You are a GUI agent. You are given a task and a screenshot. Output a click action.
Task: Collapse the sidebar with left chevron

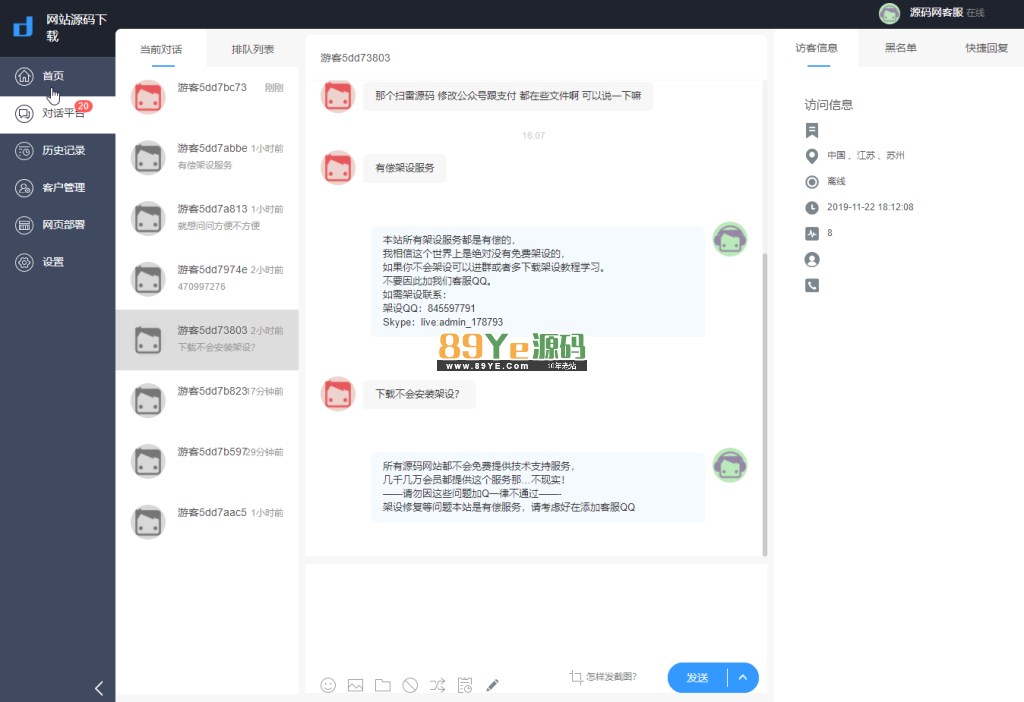99,688
